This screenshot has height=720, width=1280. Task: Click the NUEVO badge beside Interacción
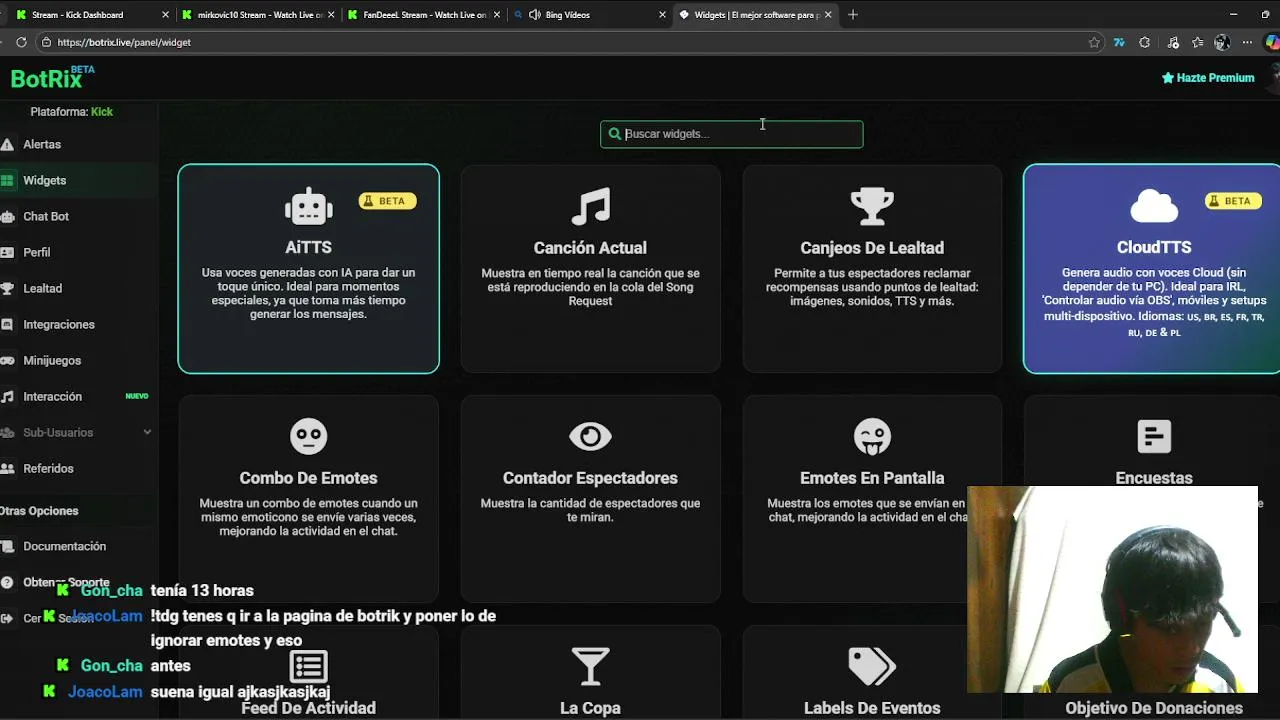pos(137,396)
